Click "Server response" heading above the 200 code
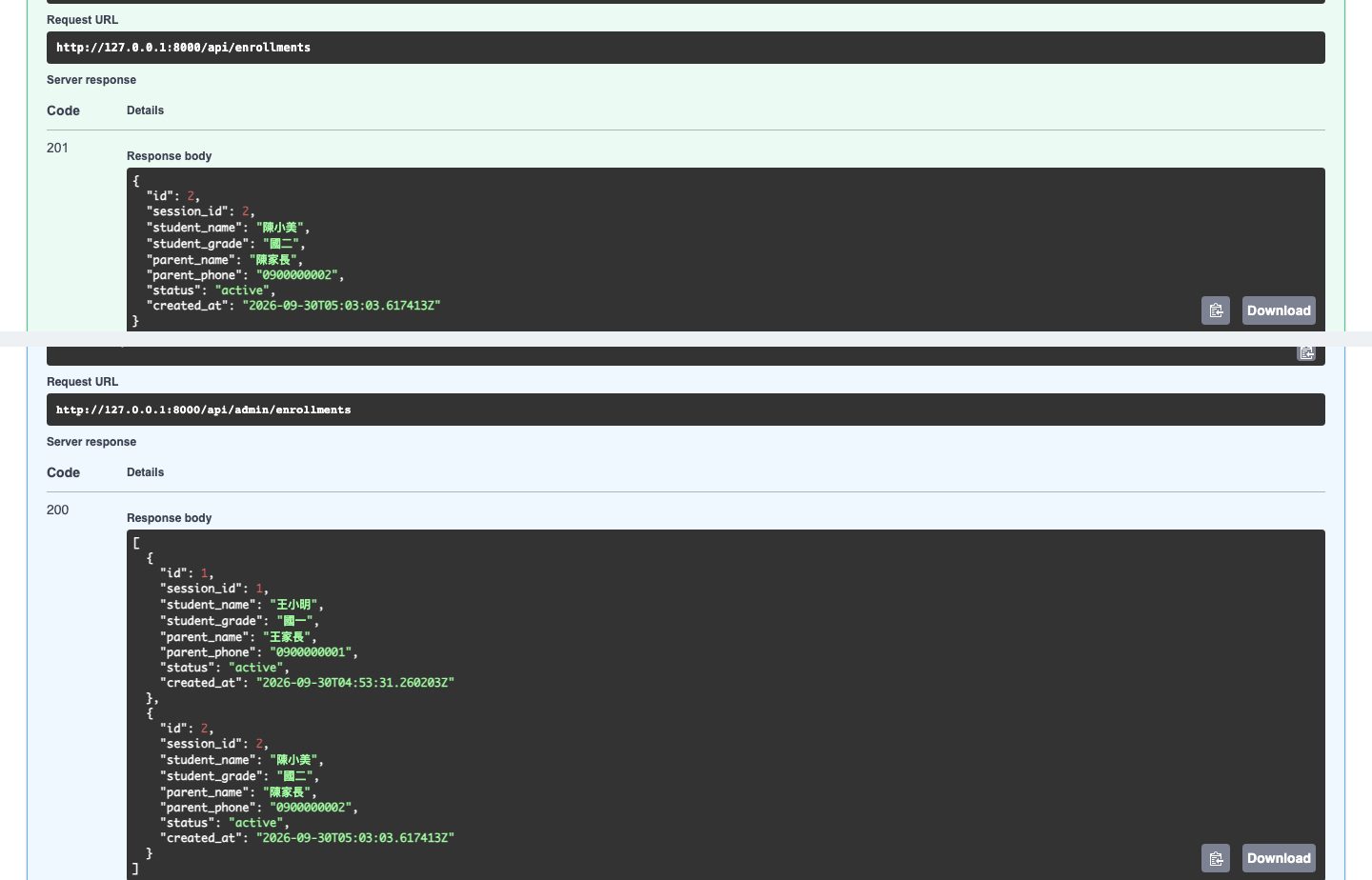This screenshot has height=880, width=1372. pos(91,442)
